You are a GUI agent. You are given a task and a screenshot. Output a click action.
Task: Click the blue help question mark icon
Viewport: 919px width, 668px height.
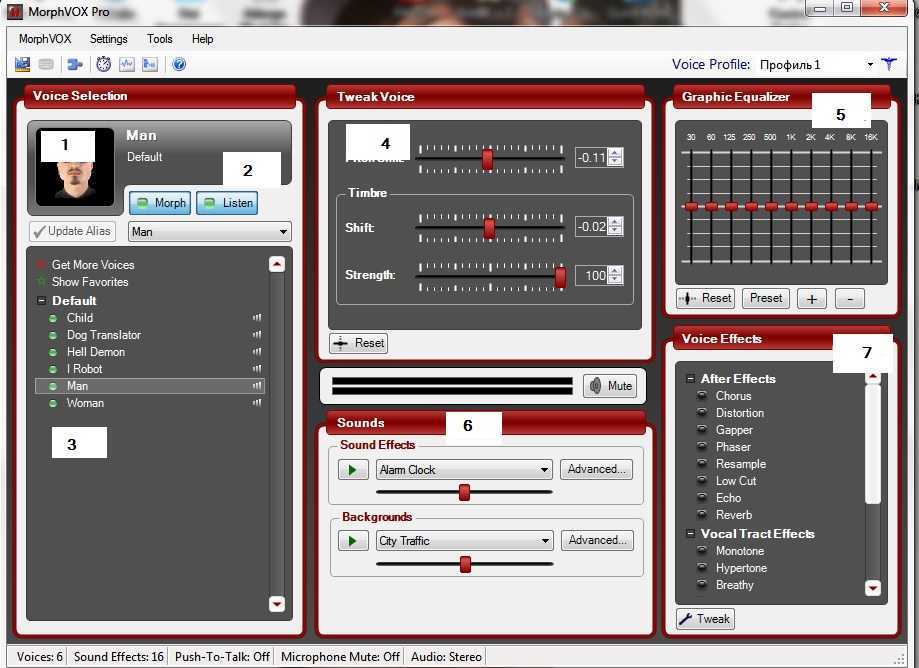pyautogui.click(x=179, y=64)
